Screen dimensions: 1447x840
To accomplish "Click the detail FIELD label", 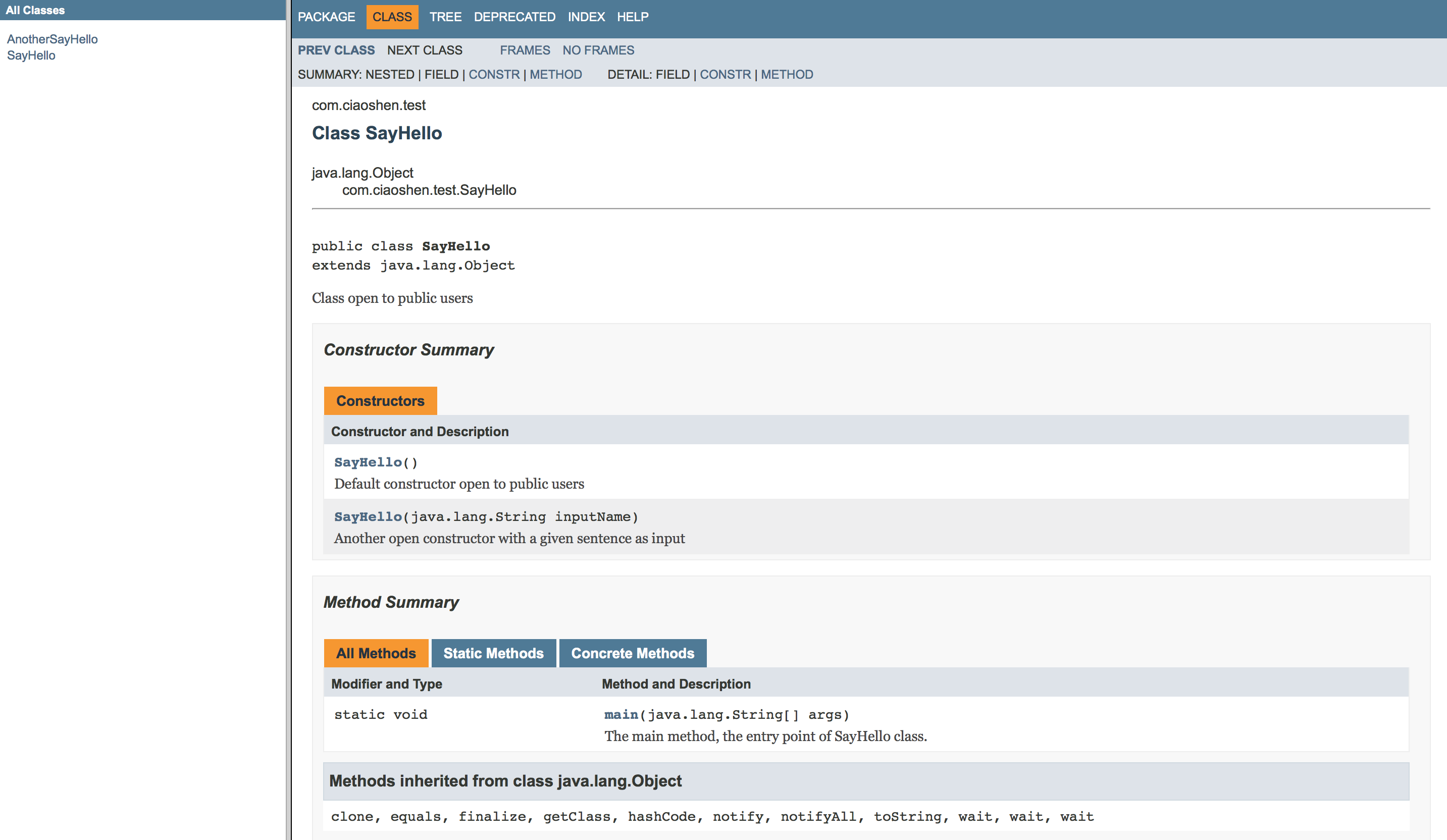I will 673,74.
